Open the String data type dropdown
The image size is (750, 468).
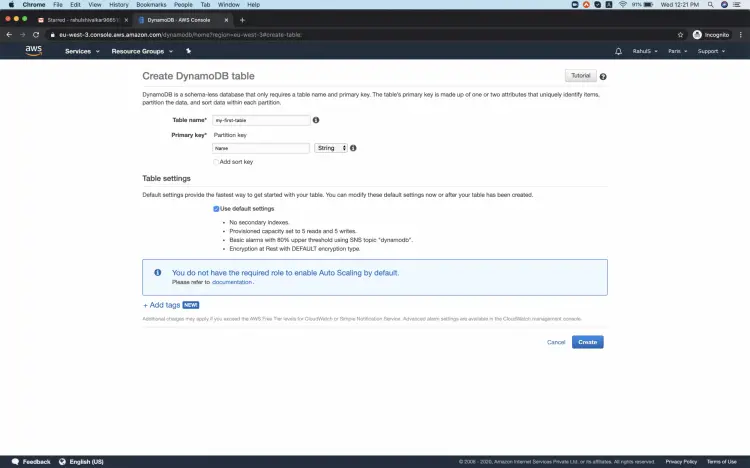pyautogui.click(x=331, y=148)
